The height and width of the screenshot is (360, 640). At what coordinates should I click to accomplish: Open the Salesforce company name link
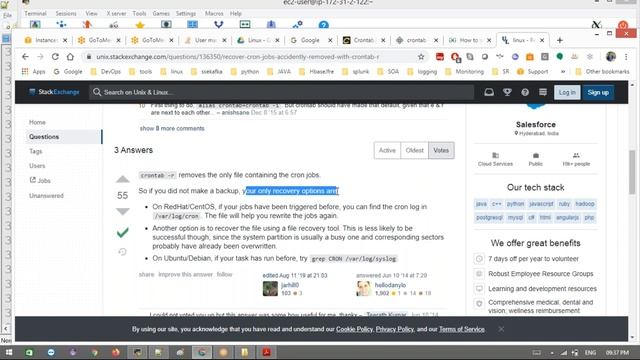536,124
